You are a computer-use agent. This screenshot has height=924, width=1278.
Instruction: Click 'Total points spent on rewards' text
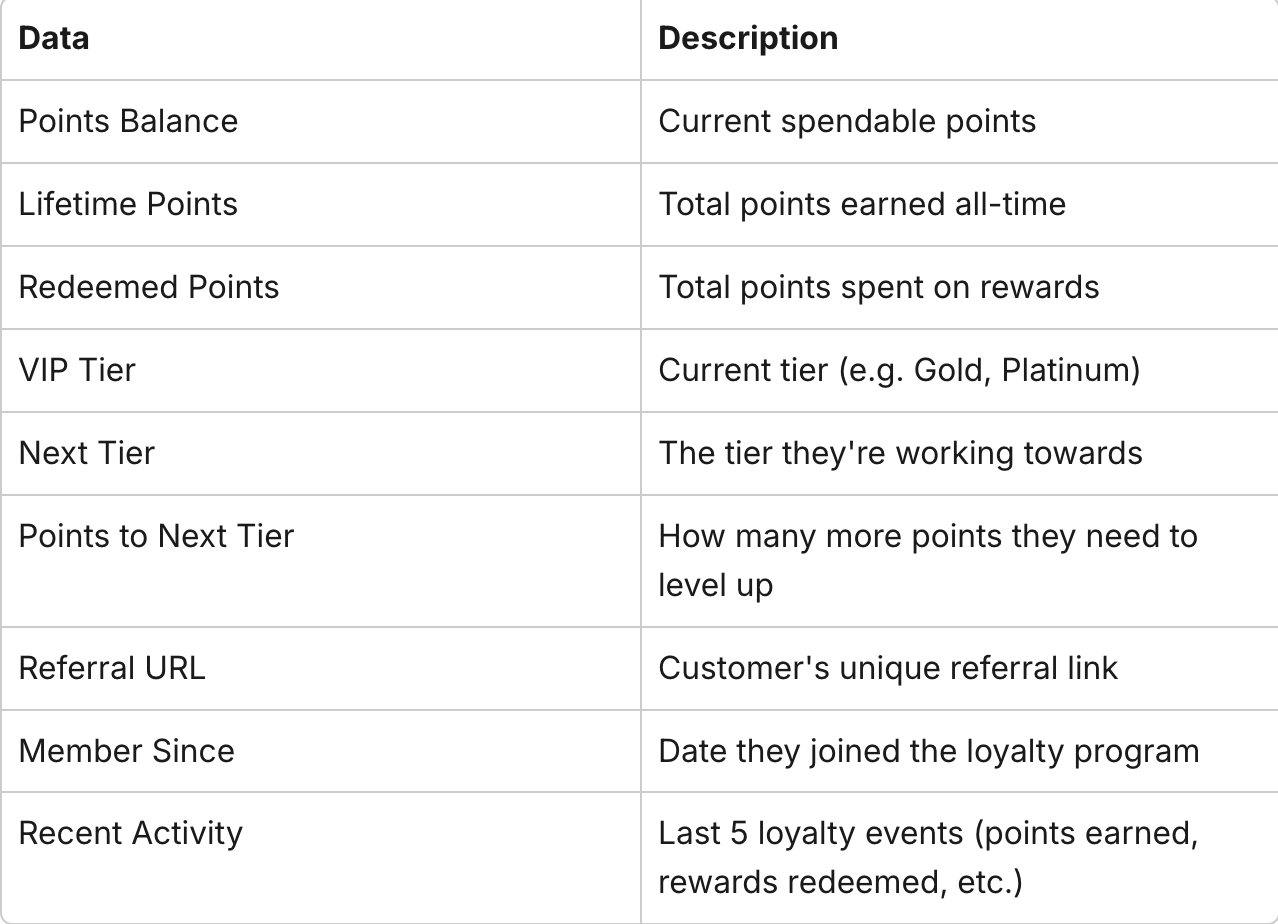878,287
